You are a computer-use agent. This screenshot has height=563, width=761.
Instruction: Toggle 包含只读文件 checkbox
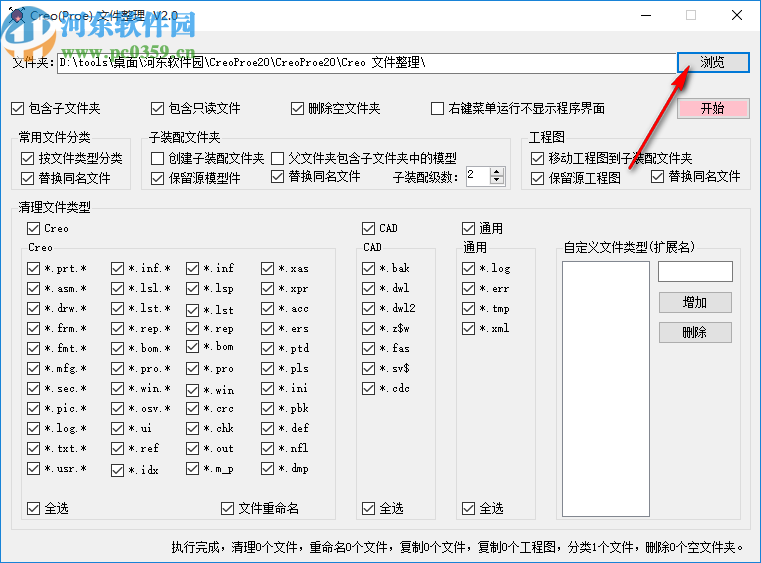coord(157,108)
